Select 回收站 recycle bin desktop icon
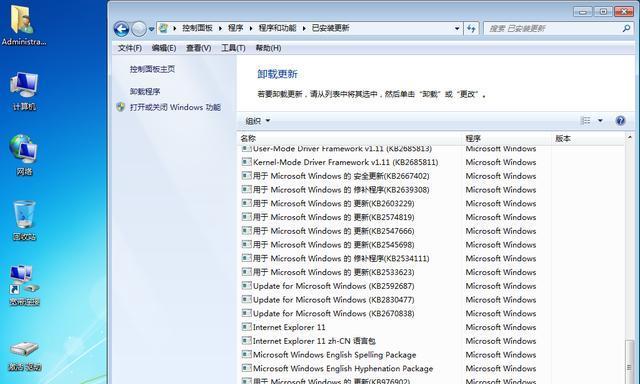The width and height of the screenshot is (640, 384). click(24, 221)
